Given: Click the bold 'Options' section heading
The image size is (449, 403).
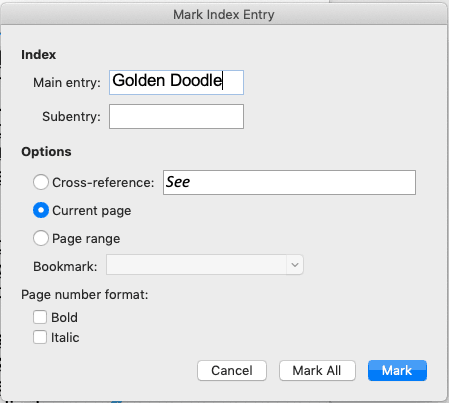Looking at the screenshot, I should coord(46,152).
